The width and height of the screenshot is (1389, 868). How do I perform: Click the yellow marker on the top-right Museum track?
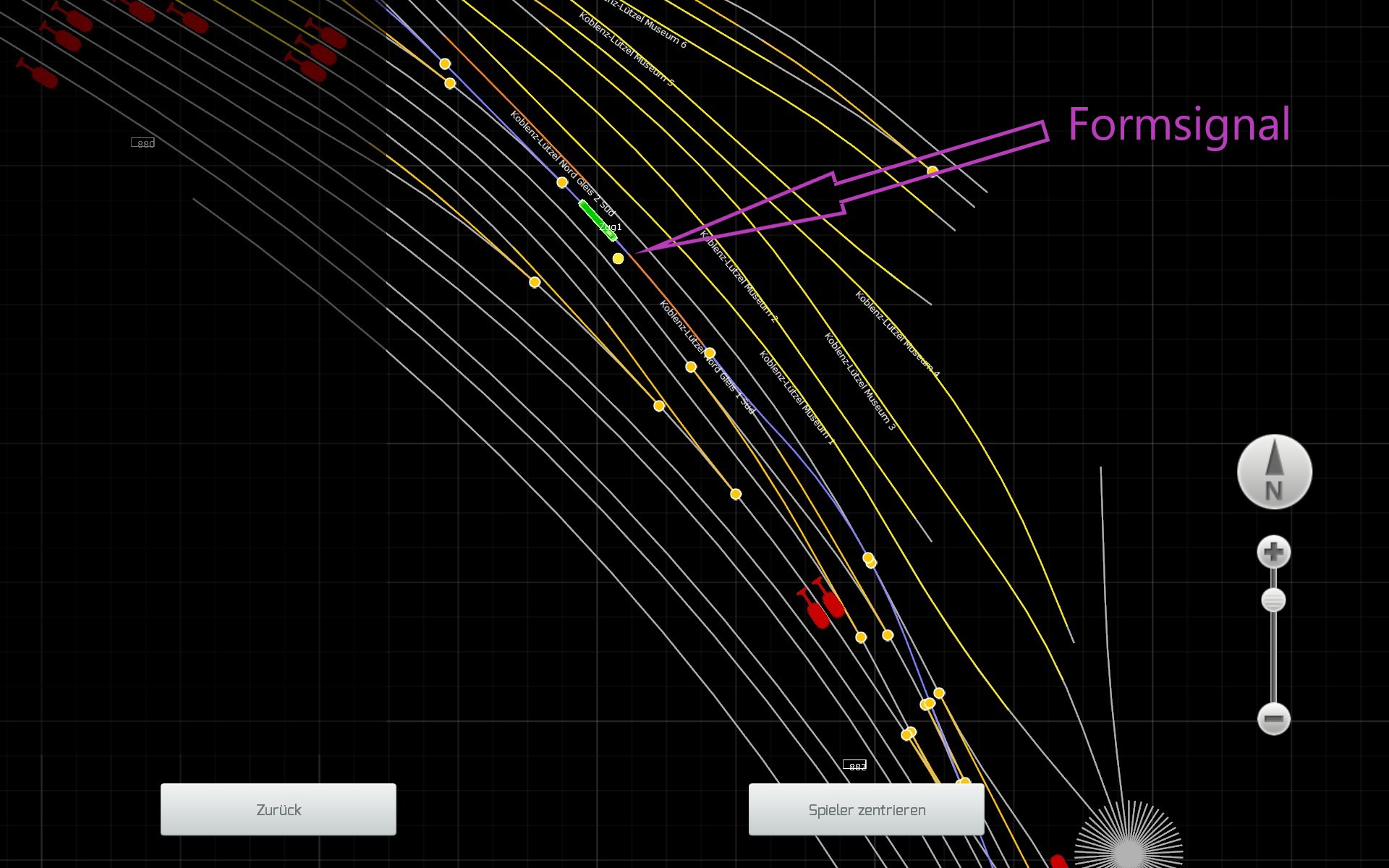933,171
